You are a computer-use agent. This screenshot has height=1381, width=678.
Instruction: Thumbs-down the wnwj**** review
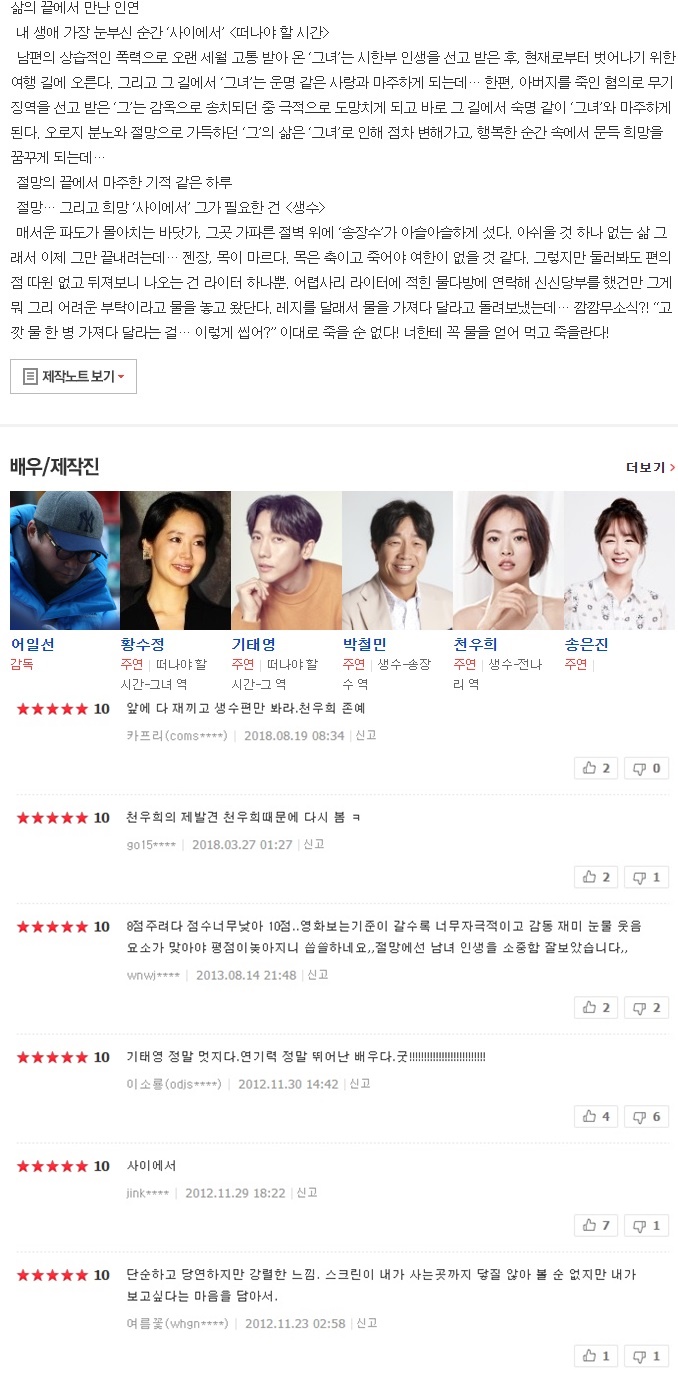pyautogui.click(x=646, y=1007)
